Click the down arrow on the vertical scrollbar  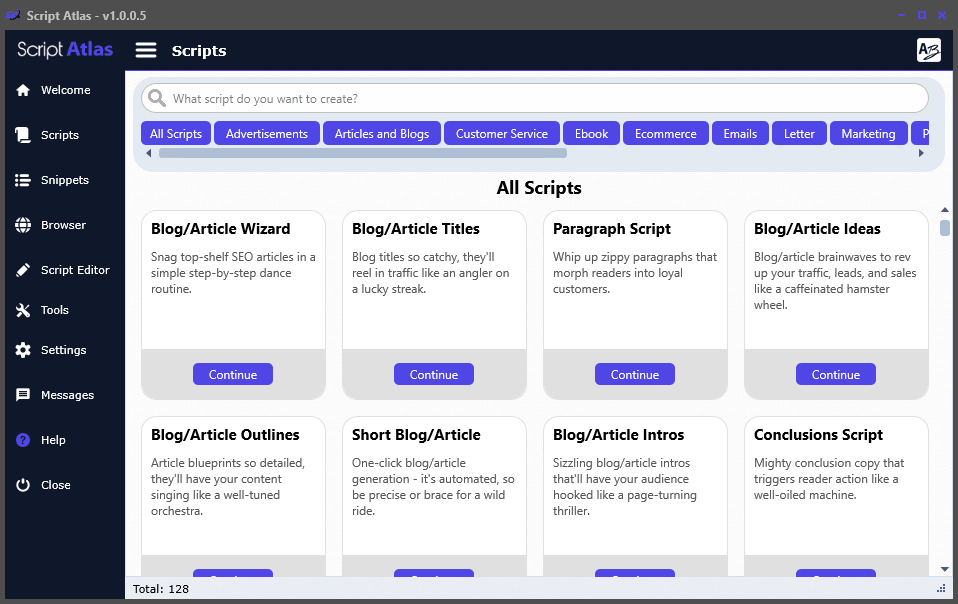click(944, 567)
